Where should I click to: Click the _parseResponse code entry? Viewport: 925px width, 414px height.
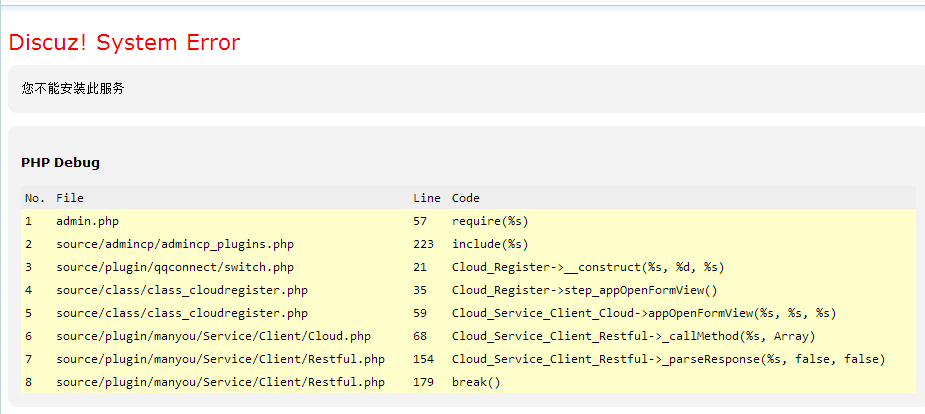click(668, 359)
